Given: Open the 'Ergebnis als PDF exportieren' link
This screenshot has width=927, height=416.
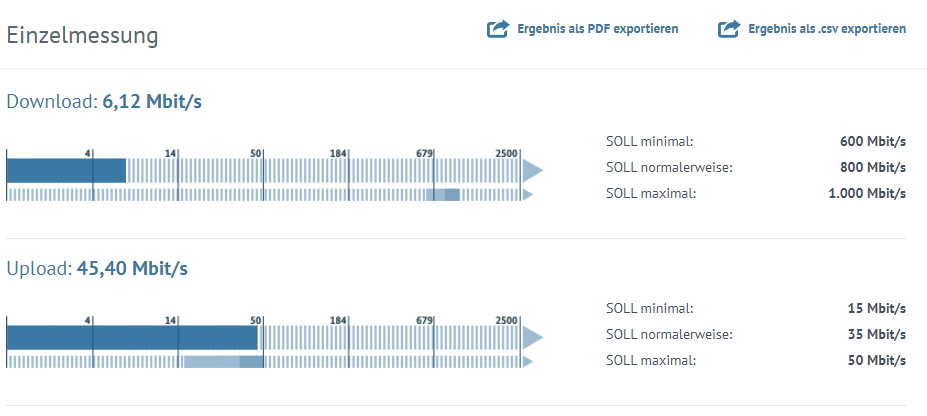Looking at the screenshot, I should tap(598, 29).
